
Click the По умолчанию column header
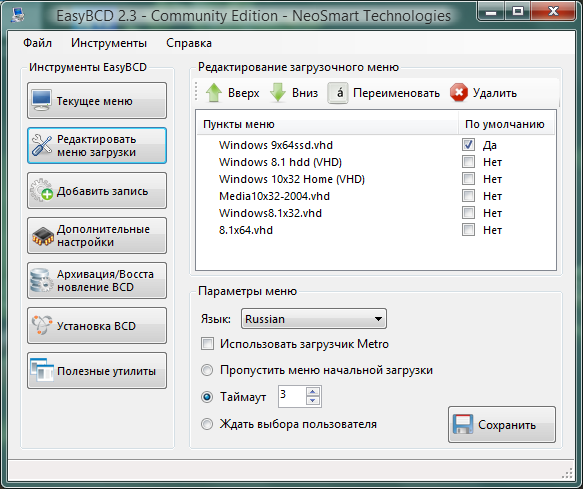(506, 124)
